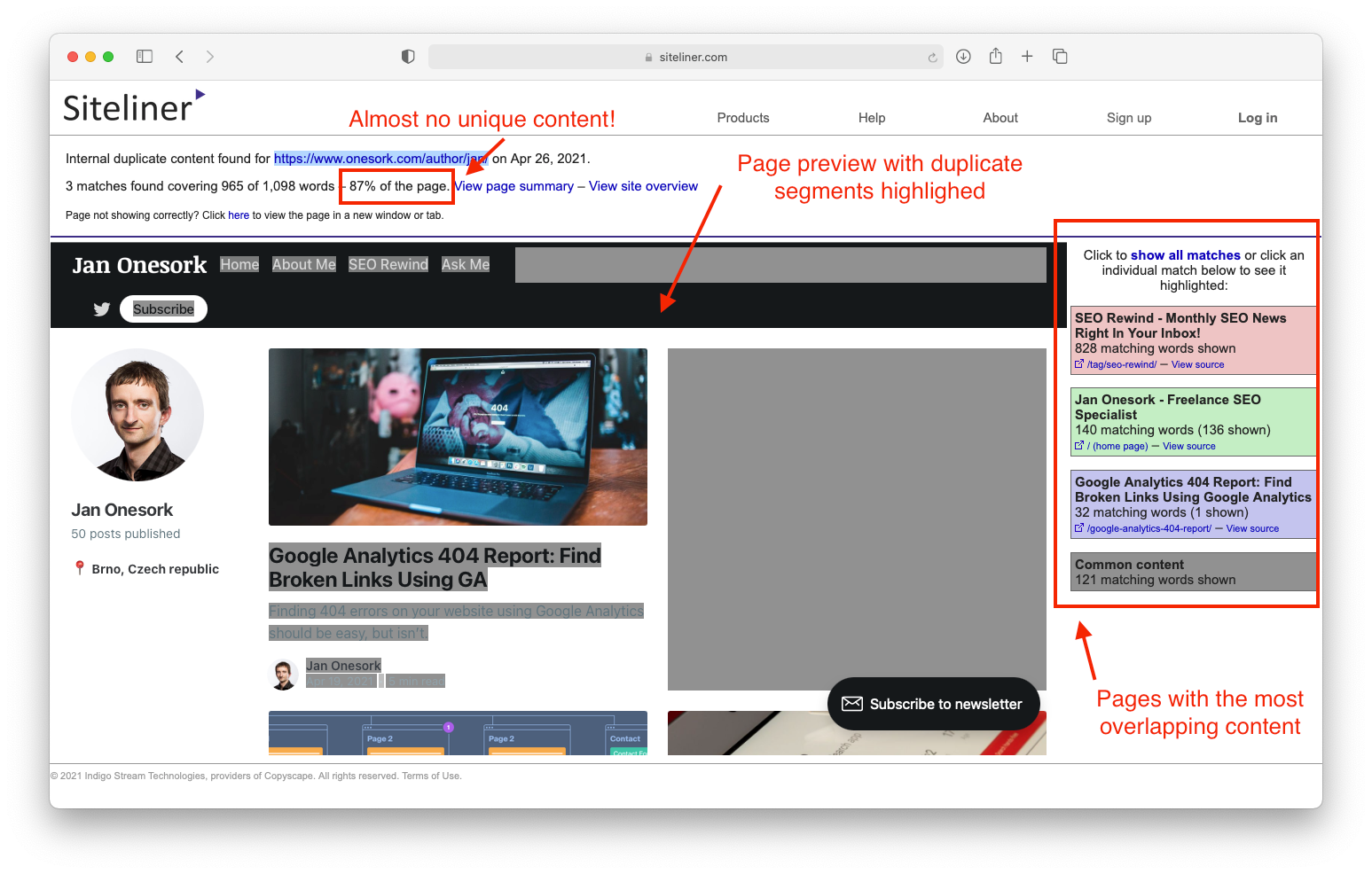Open the privacy shield report icon
The height and width of the screenshot is (874, 1372).
coord(408,57)
